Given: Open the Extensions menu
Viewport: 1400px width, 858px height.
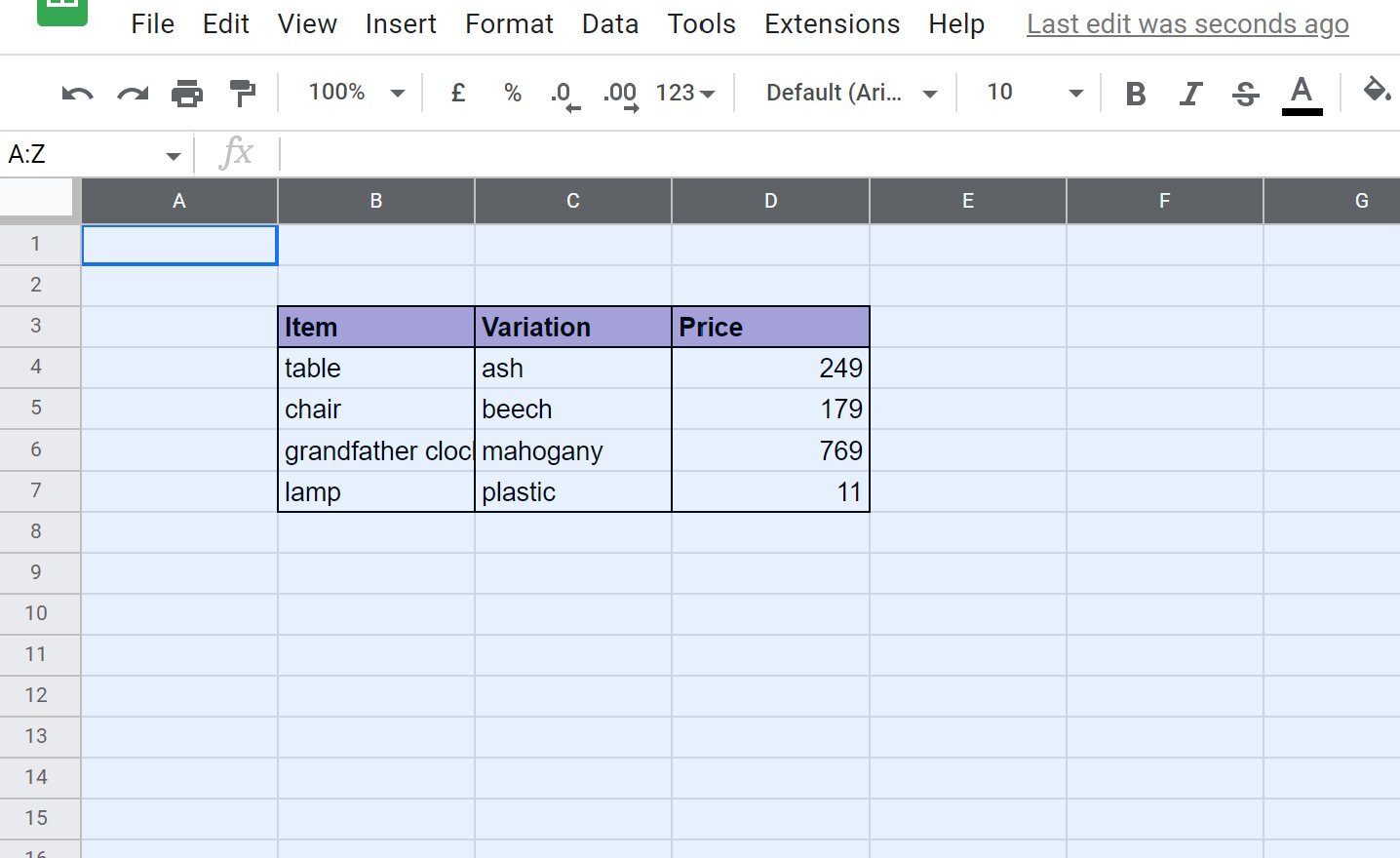Looking at the screenshot, I should pos(832,24).
